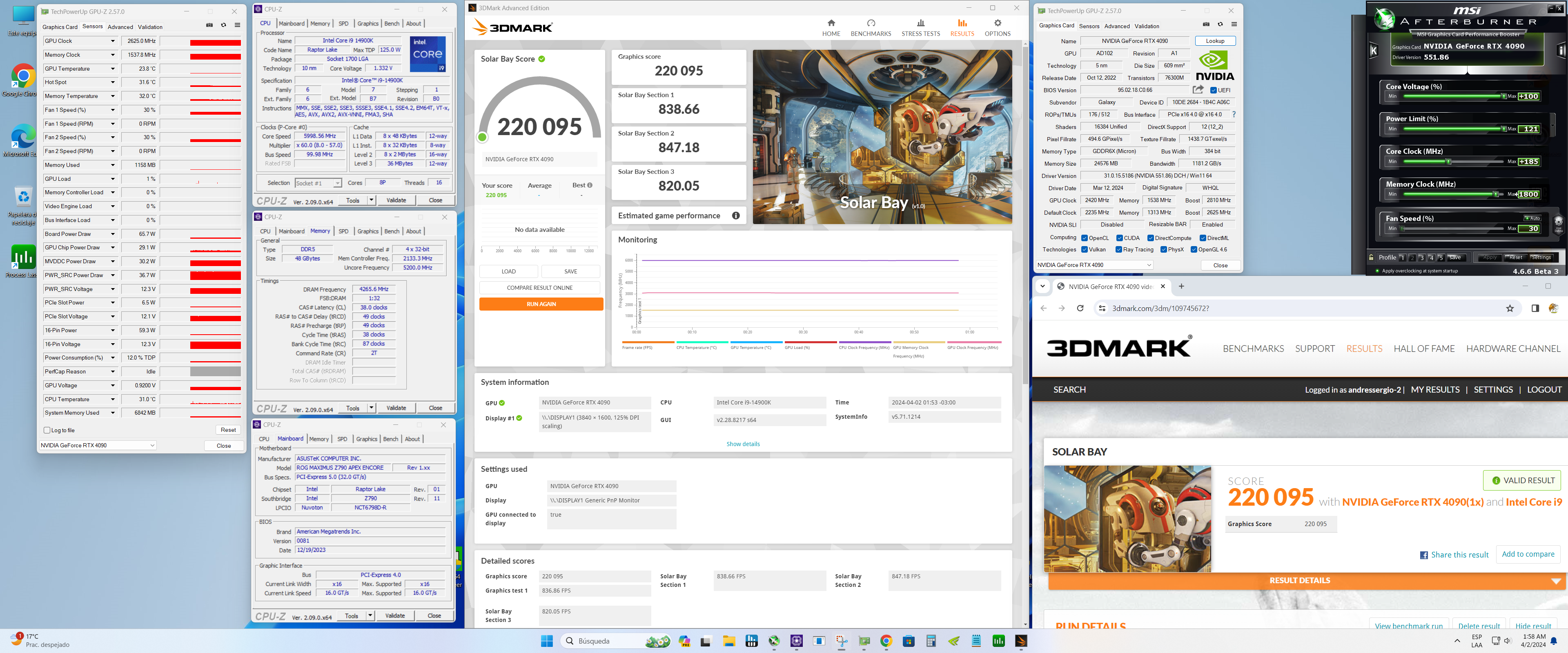This screenshot has height=653, width=1568.
Task: Open the 3DMark BENCHMARKS icon tab
Action: (871, 27)
